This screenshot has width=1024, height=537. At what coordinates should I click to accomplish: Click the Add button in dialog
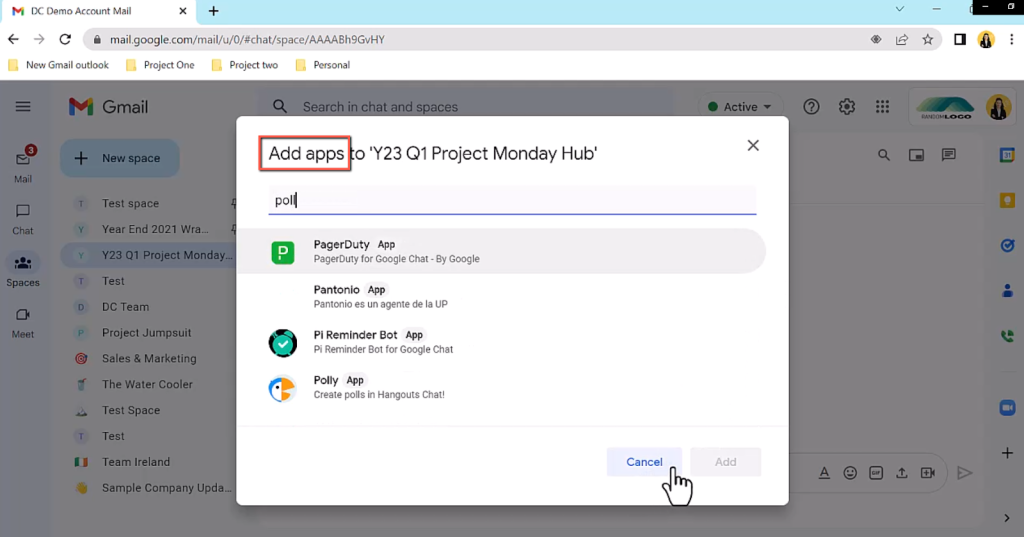pos(725,462)
